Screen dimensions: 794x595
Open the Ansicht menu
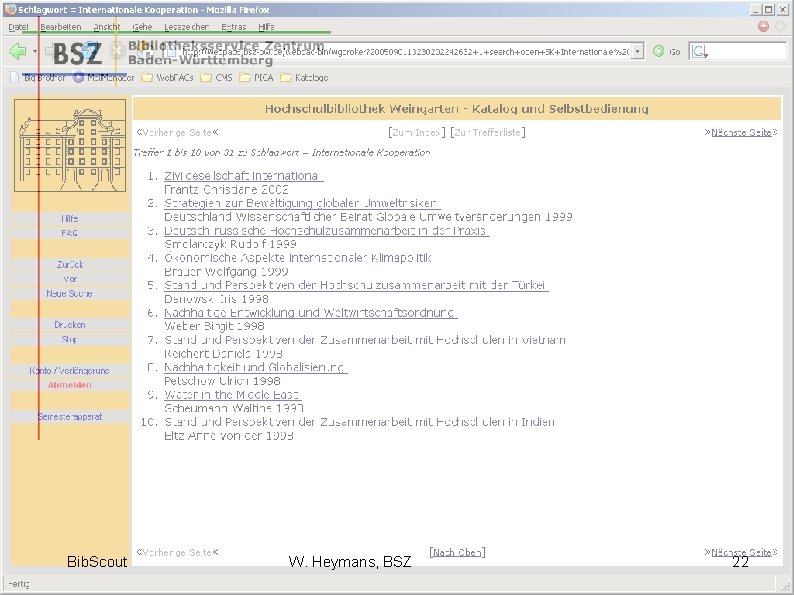coord(106,27)
